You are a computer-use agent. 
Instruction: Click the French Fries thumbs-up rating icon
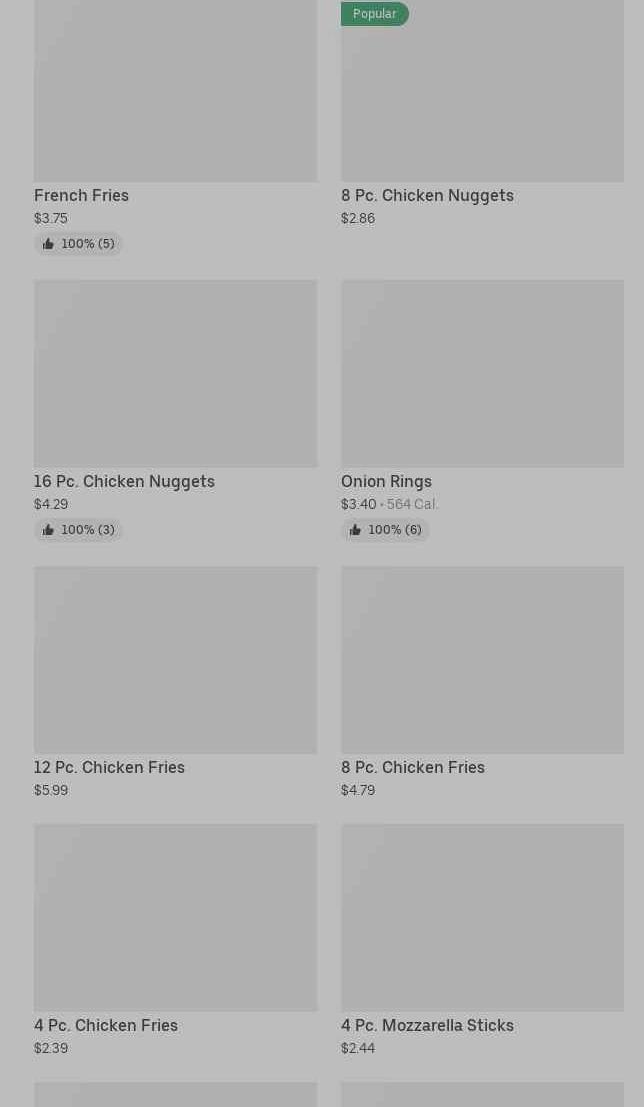tap(48, 244)
